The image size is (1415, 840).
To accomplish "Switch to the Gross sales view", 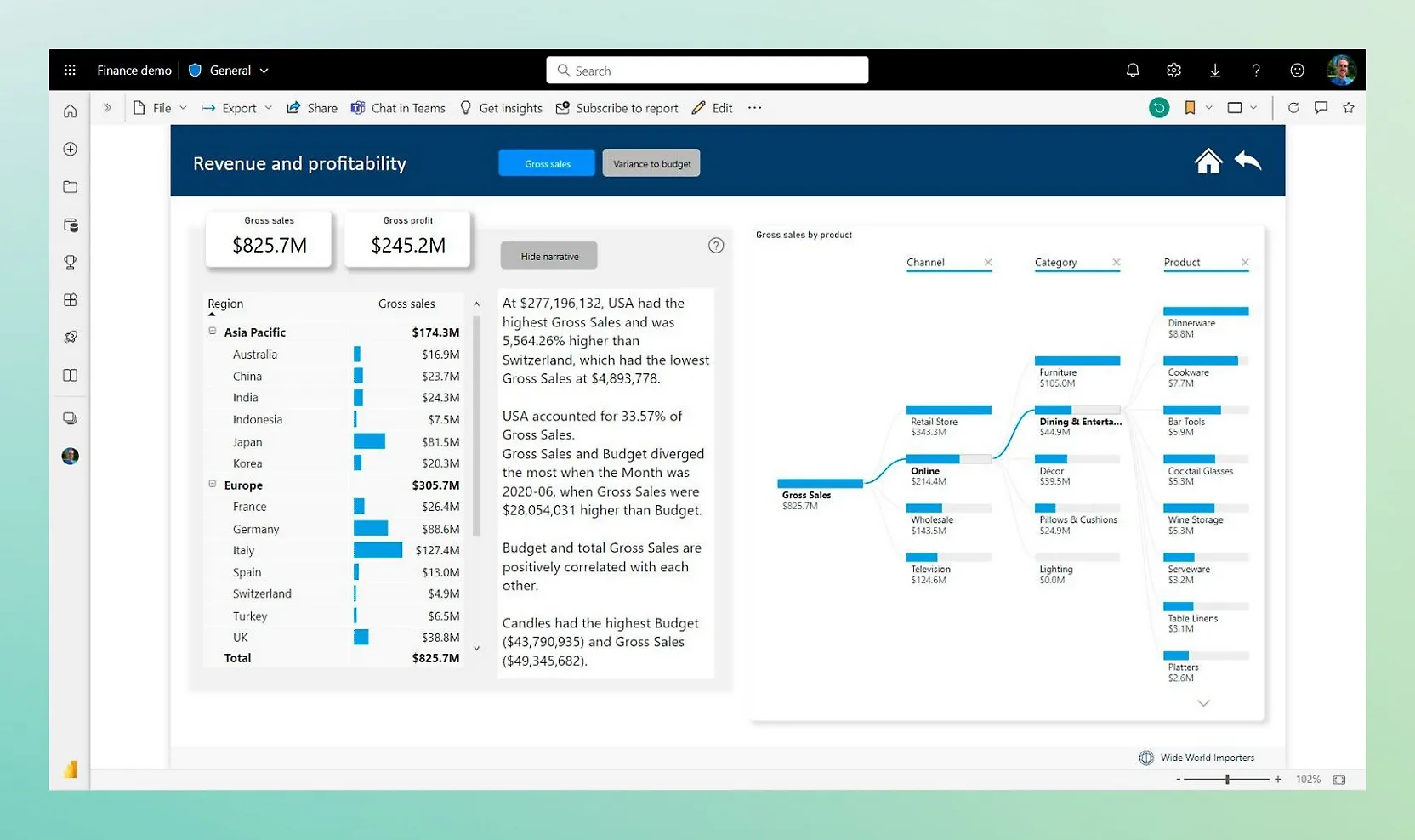I will click(x=547, y=163).
